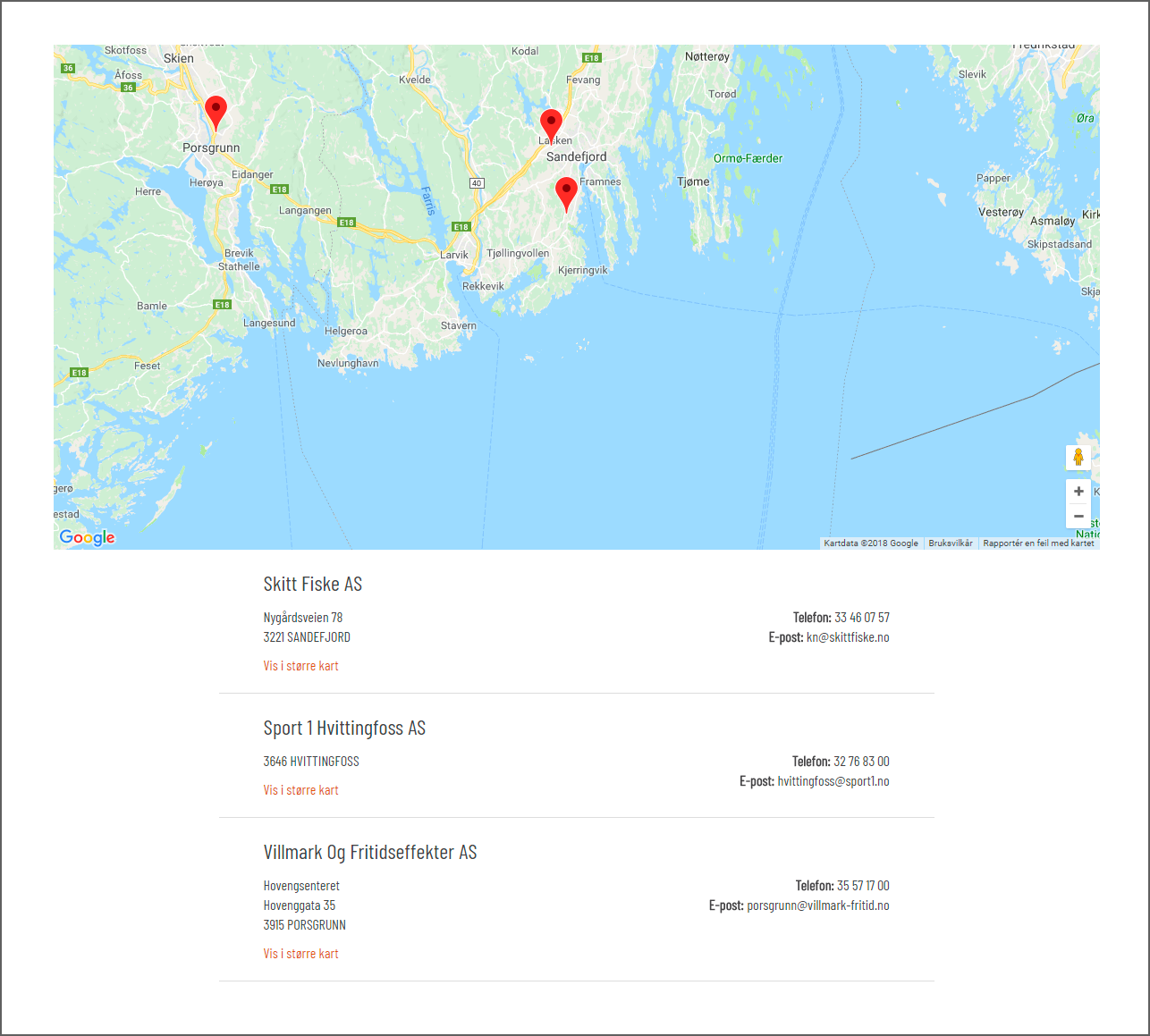
Task: Open larger map for Skitt Fiske AS
Action: click(x=300, y=666)
